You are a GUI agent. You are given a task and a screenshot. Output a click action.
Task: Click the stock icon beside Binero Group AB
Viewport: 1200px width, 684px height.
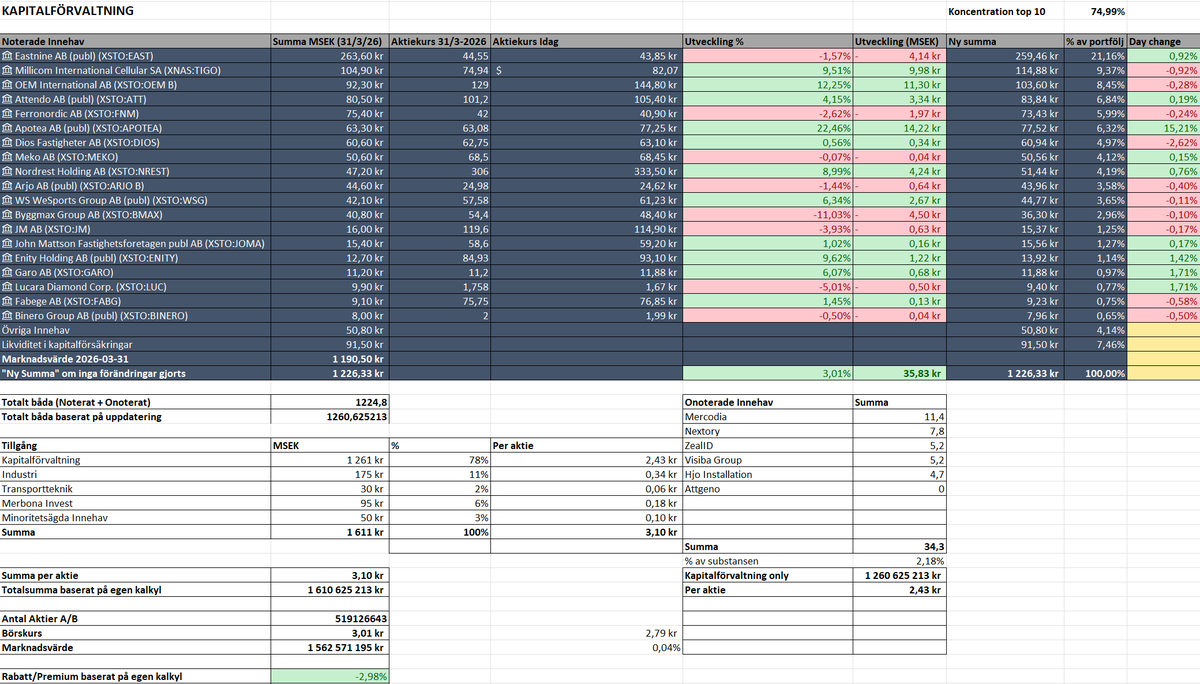[7, 316]
